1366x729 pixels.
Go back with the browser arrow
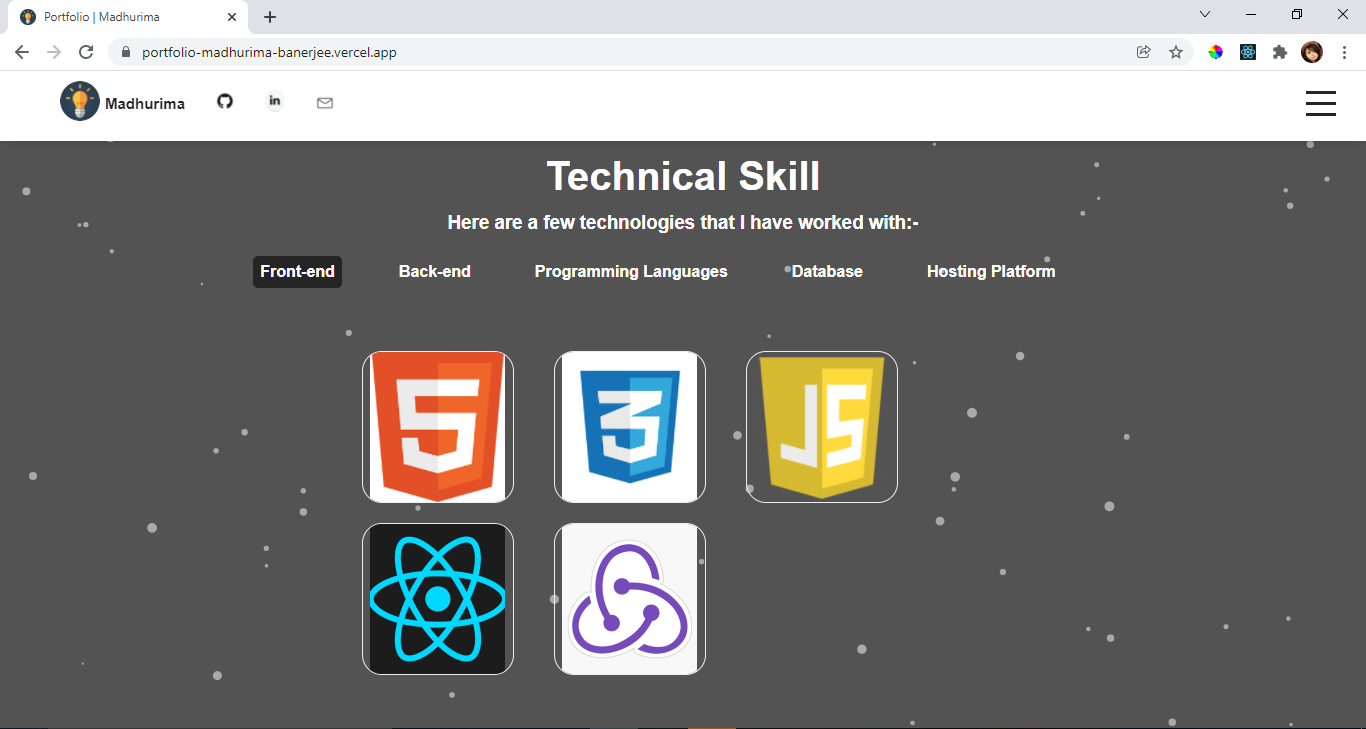point(22,52)
